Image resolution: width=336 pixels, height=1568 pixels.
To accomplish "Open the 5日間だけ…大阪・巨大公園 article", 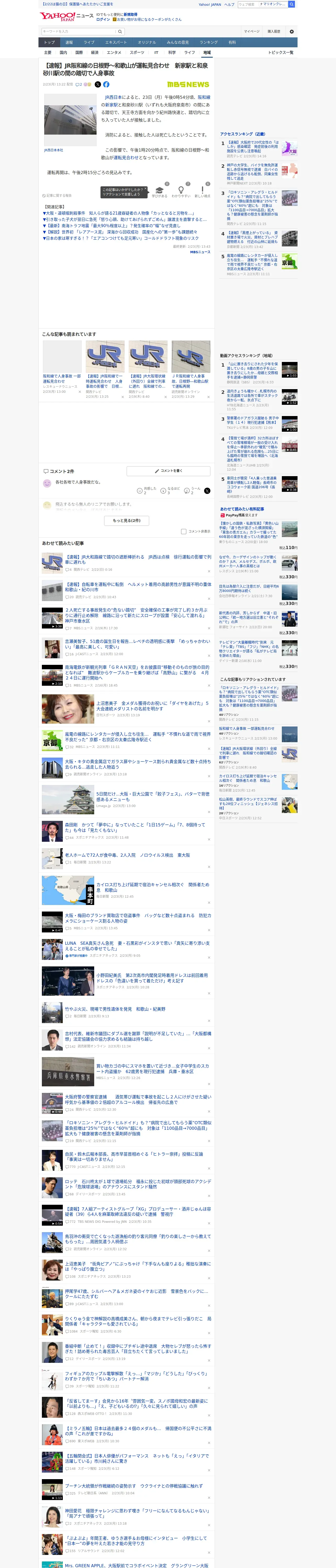I will point(153,797).
